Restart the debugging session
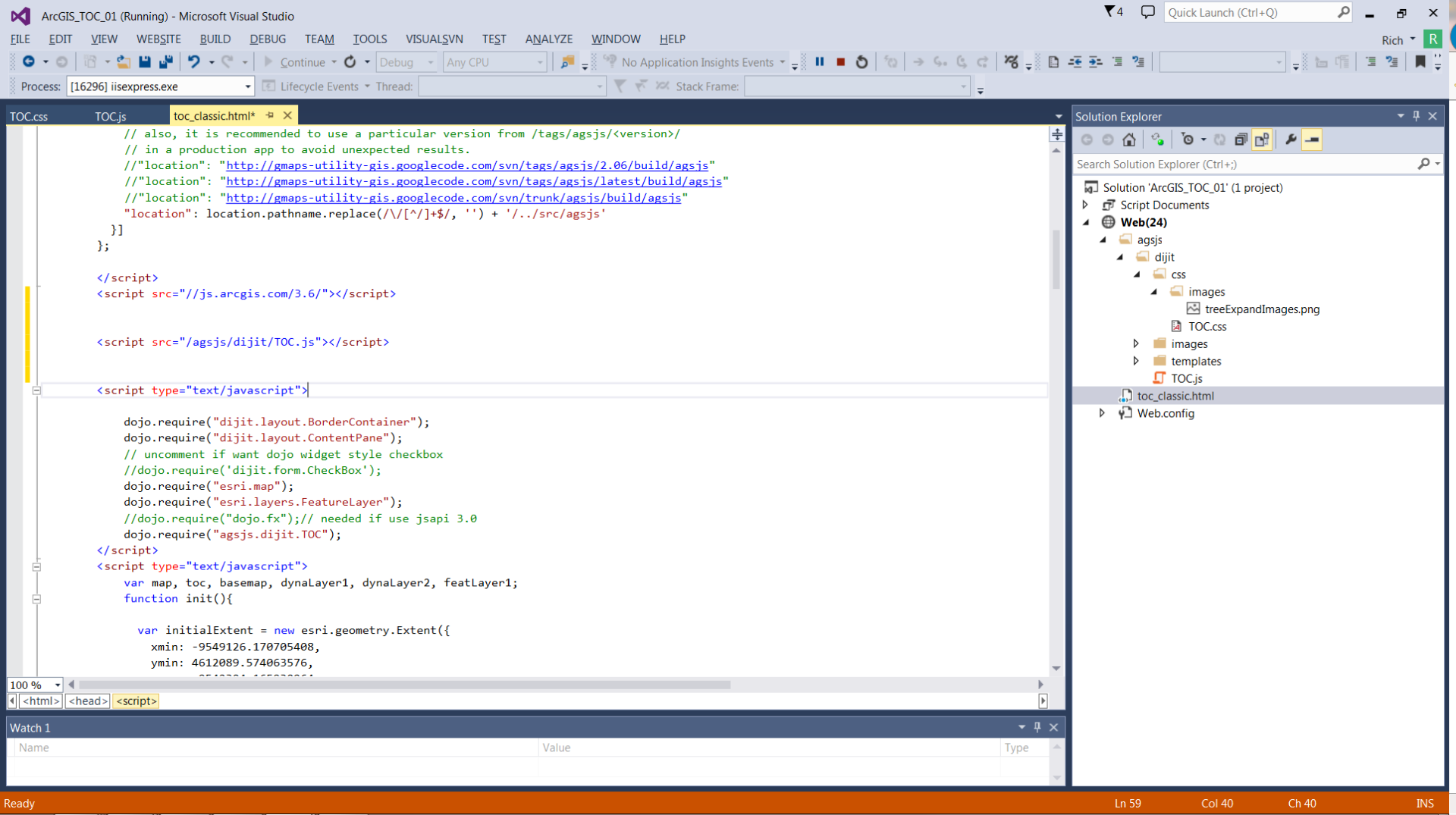 (861, 62)
